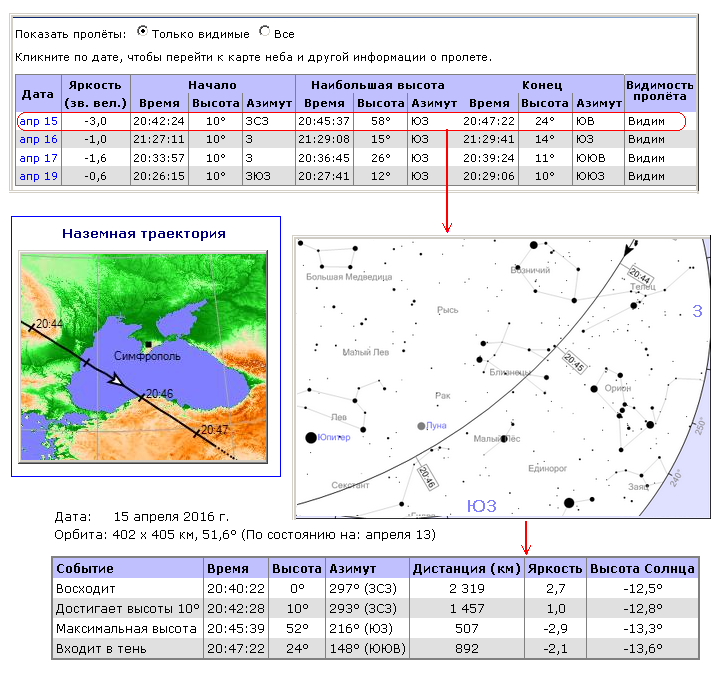Click the end time 20:29:06
The height and width of the screenshot is (673, 728).
coord(488,176)
